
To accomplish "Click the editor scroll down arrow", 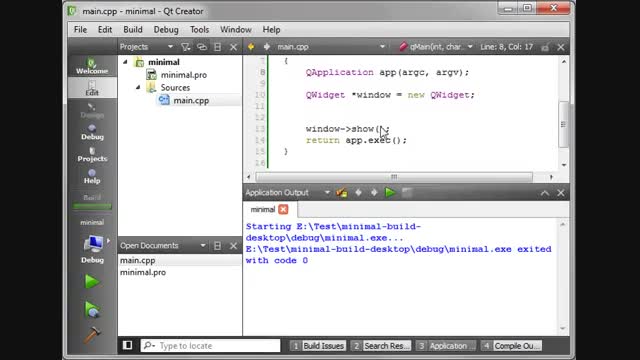I will pyautogui.click(x=564, y=165).
